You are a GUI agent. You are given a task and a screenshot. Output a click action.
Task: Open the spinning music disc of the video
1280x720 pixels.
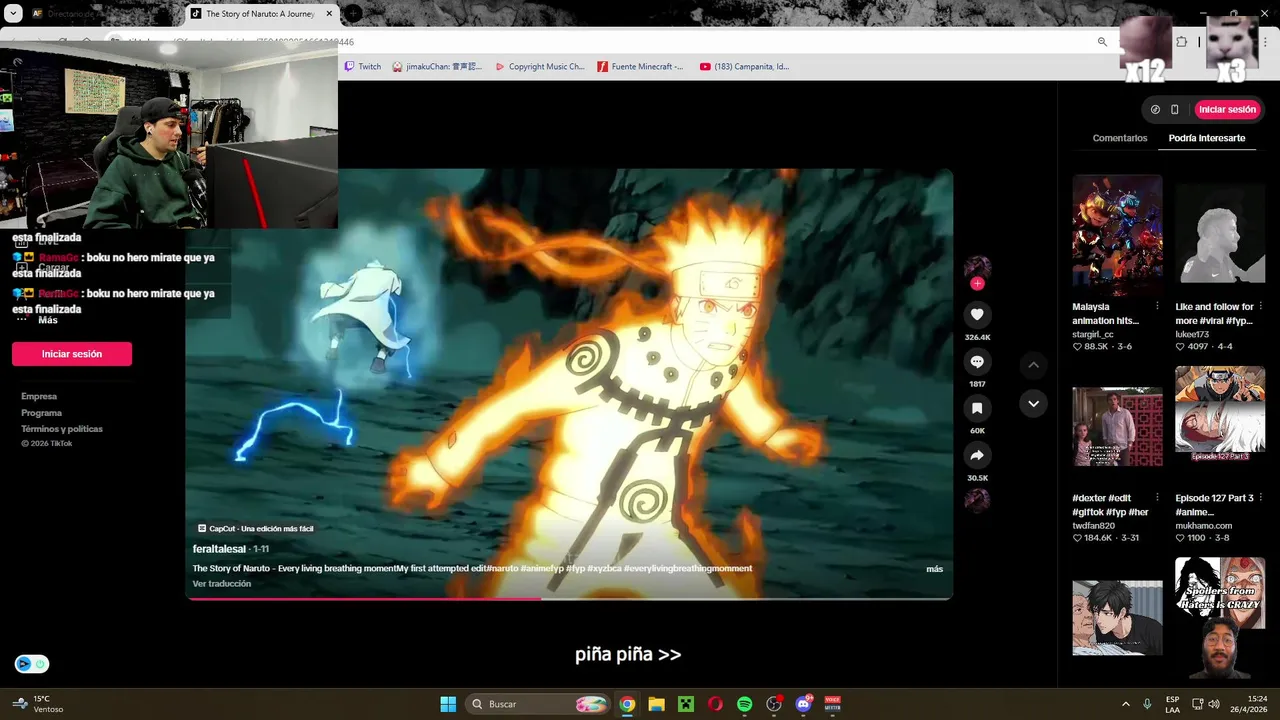977,501
